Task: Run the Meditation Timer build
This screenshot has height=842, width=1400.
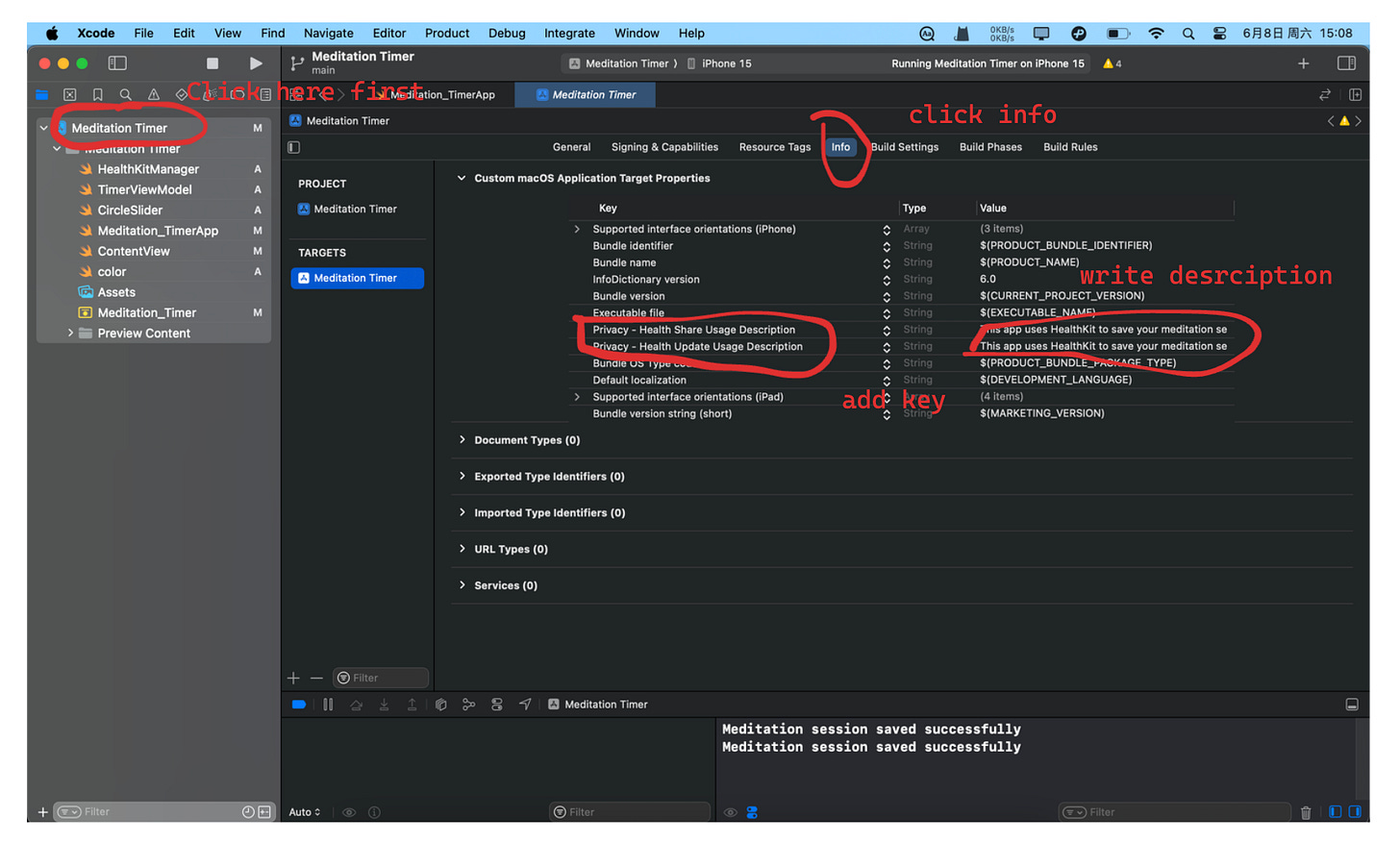Action: 256,63
